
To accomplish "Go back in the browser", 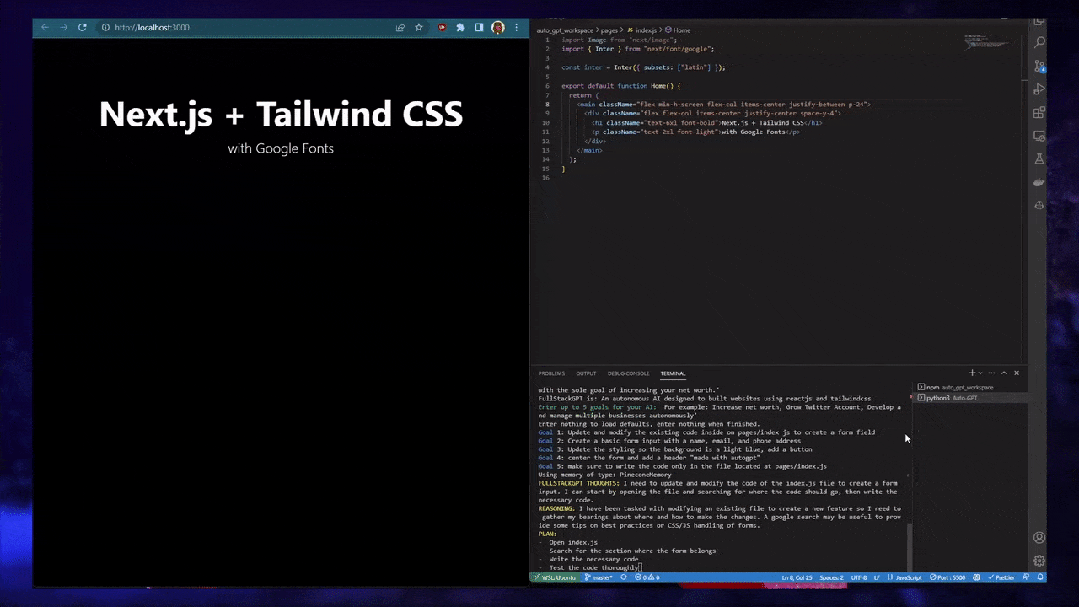I will 45,28.
